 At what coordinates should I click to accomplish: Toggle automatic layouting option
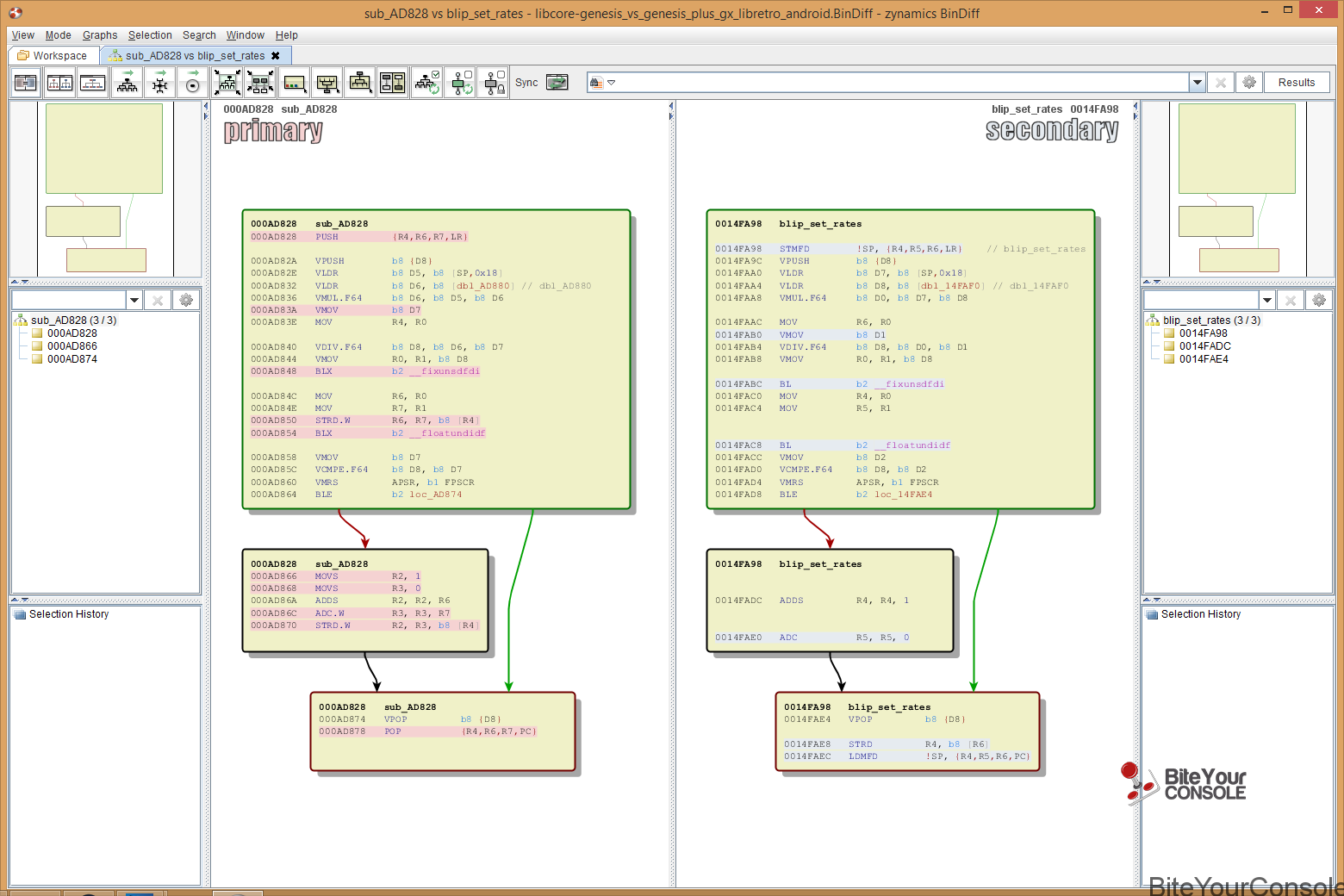[x=427, y=83]
